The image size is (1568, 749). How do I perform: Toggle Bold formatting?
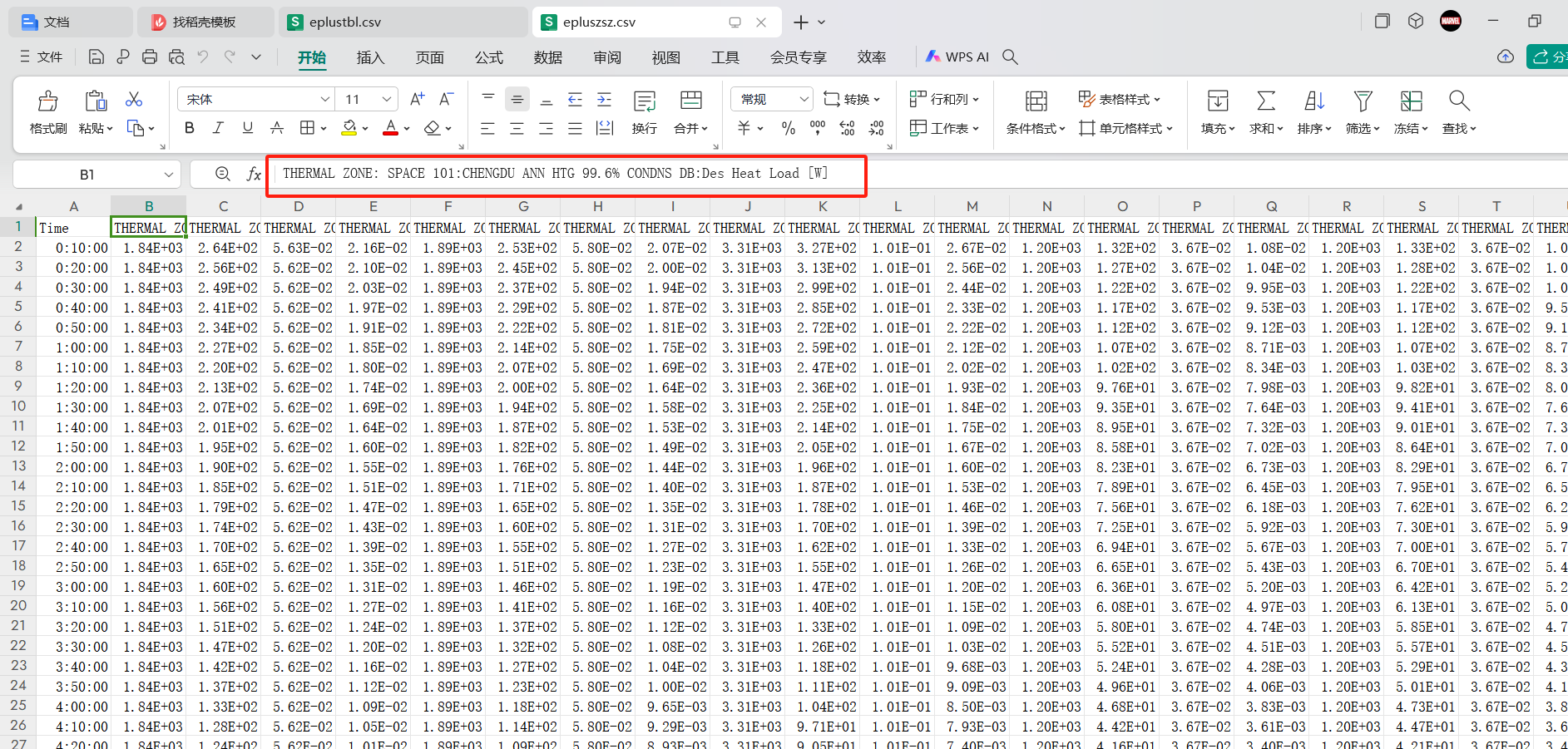click(190, 128)
